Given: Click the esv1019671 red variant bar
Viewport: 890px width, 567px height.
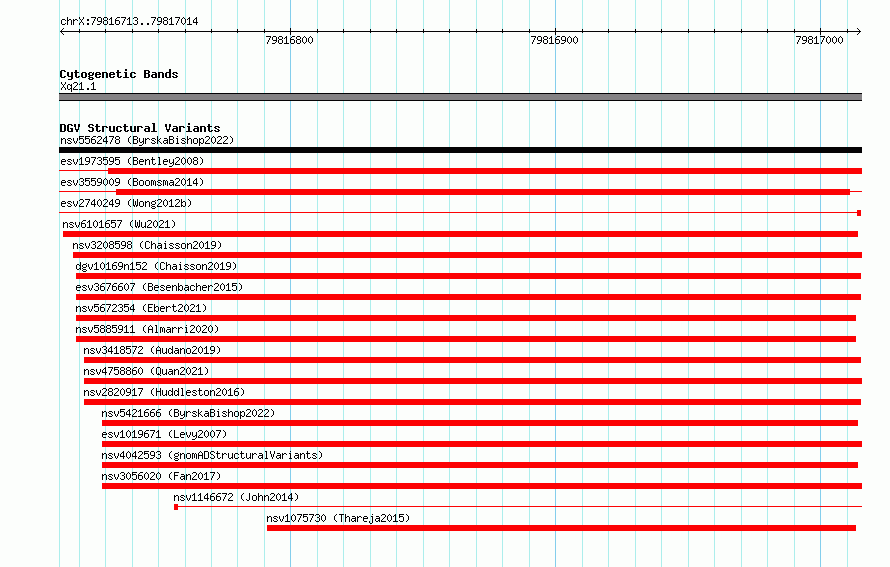Looking at the screenshot, I should point(482,444).
